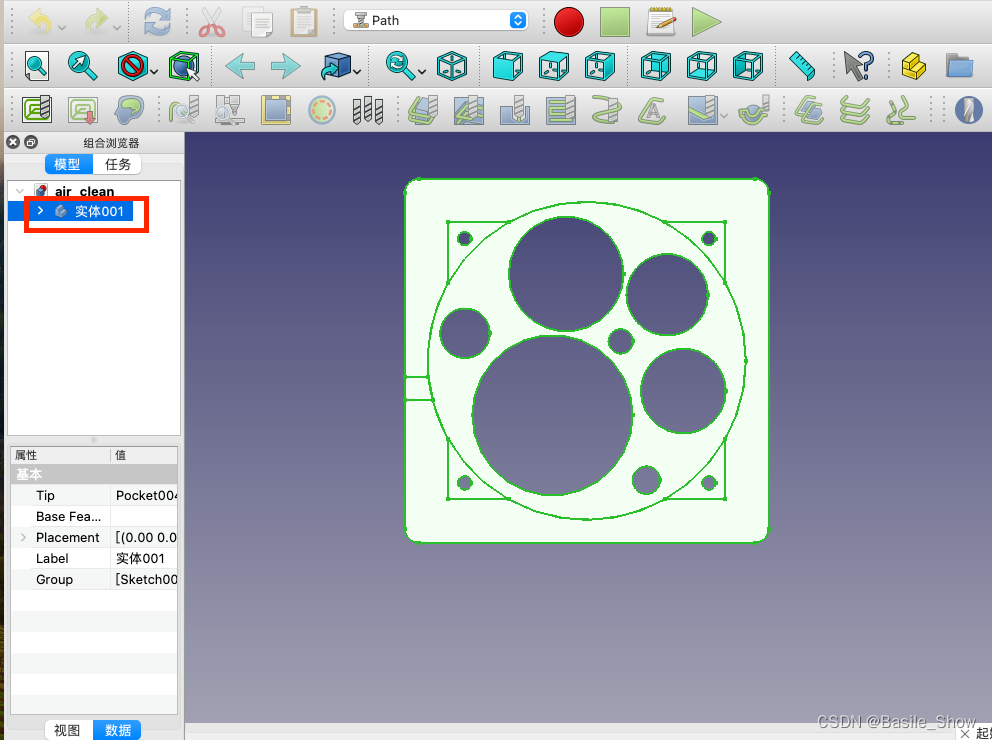Click the 数据 button below the properties

[116, 730]
